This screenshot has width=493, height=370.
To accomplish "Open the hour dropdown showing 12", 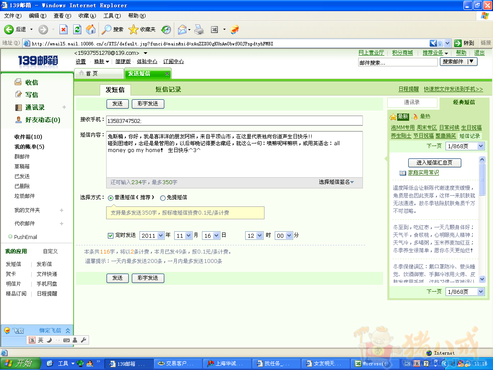I will [254, 236].
